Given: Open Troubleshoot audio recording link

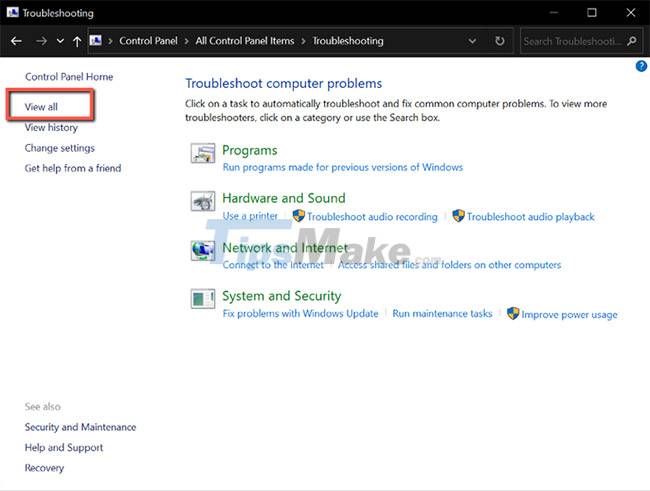Looking at the screenshot, I should [372, 217].
